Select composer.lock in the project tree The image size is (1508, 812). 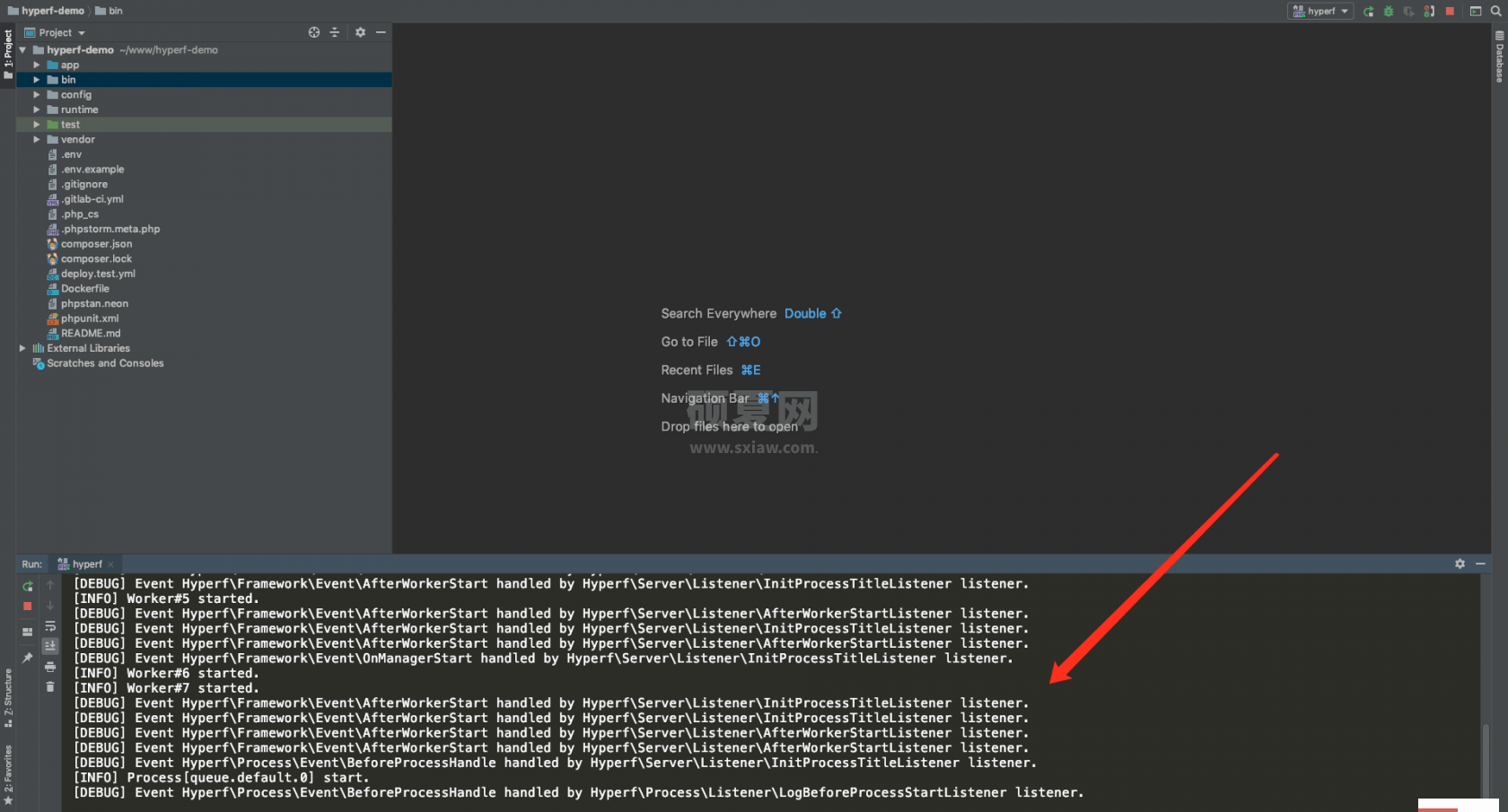pos(90,259)
